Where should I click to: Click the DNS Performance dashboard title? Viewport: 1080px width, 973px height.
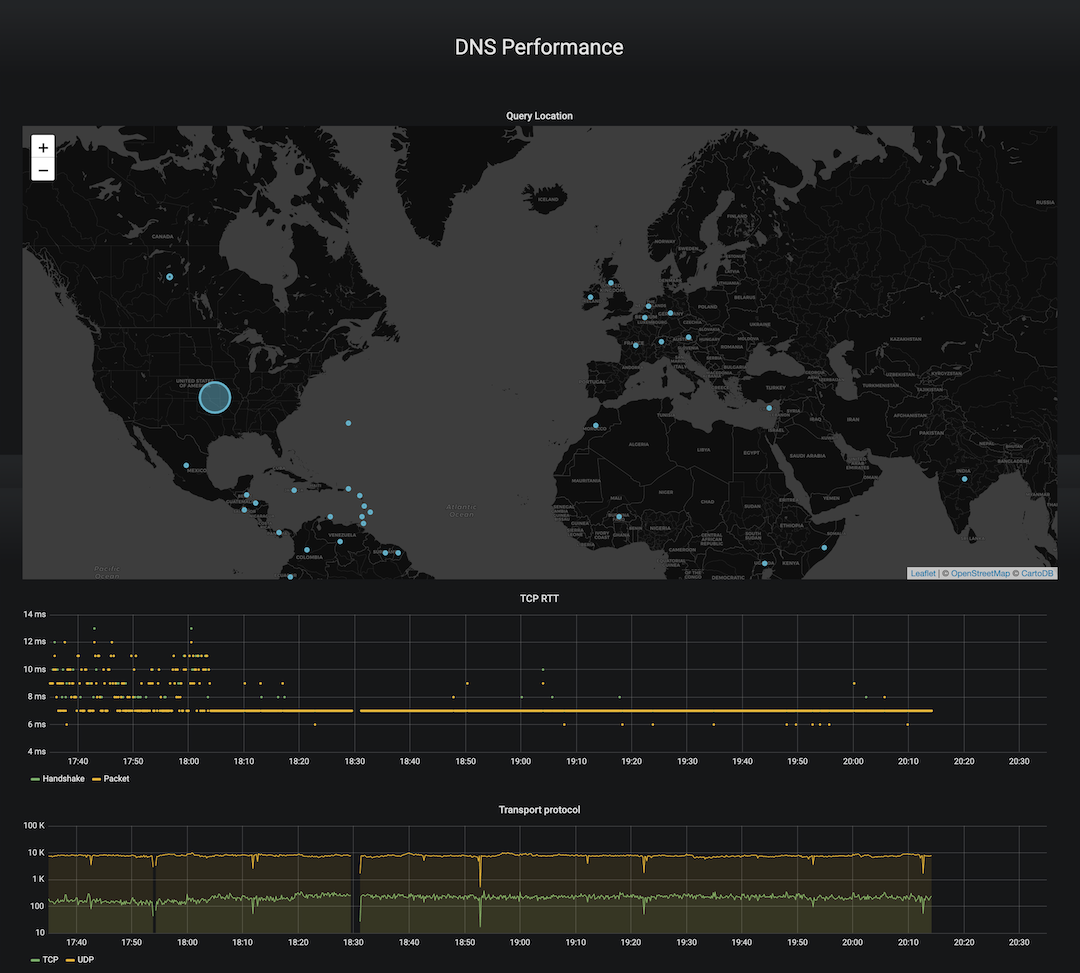pos(539,47)
